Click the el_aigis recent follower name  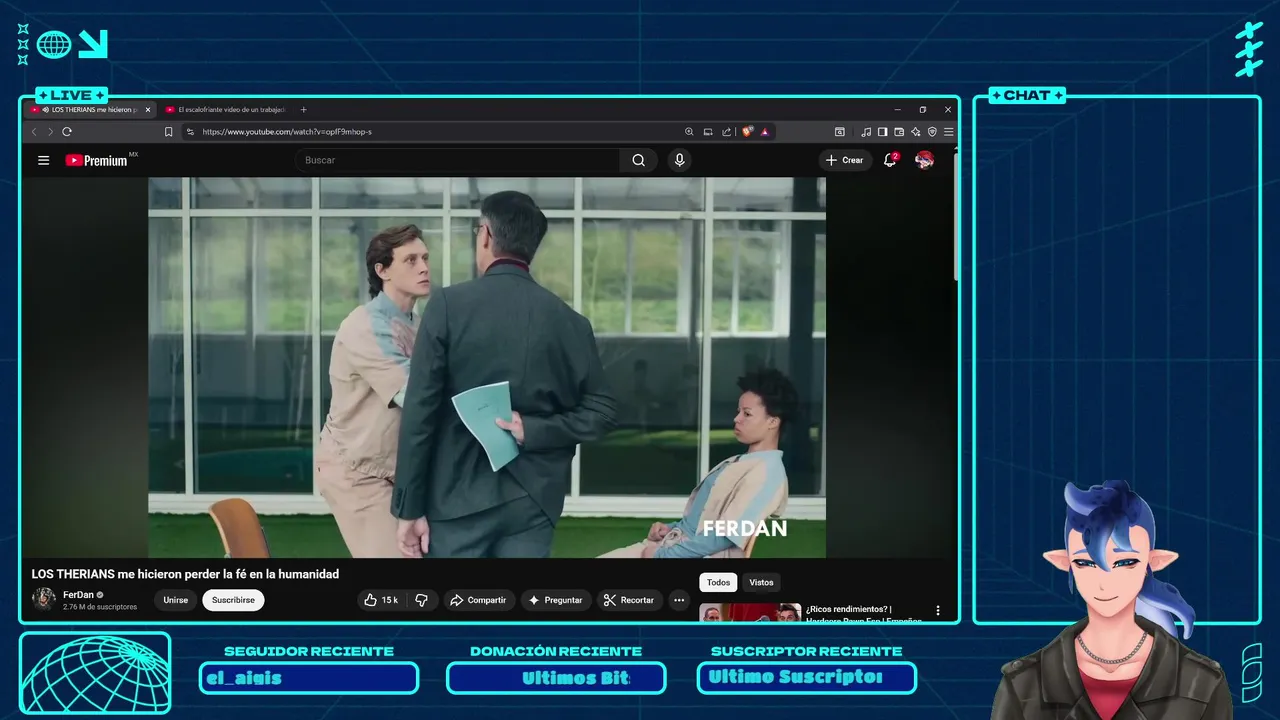[x=244, y=678]
